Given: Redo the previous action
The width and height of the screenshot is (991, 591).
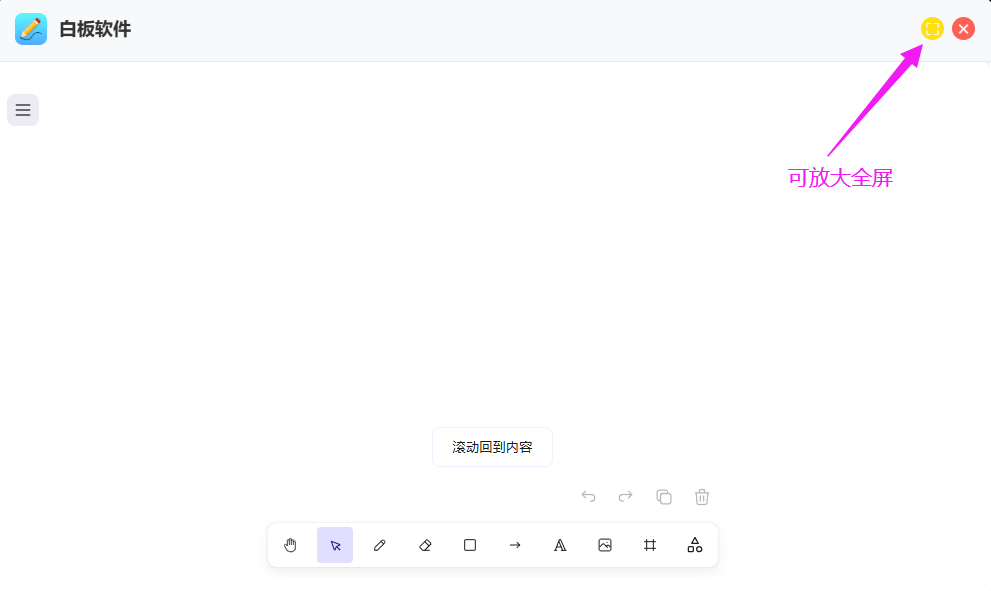Looking at the screenshot, I should point(625,496).
